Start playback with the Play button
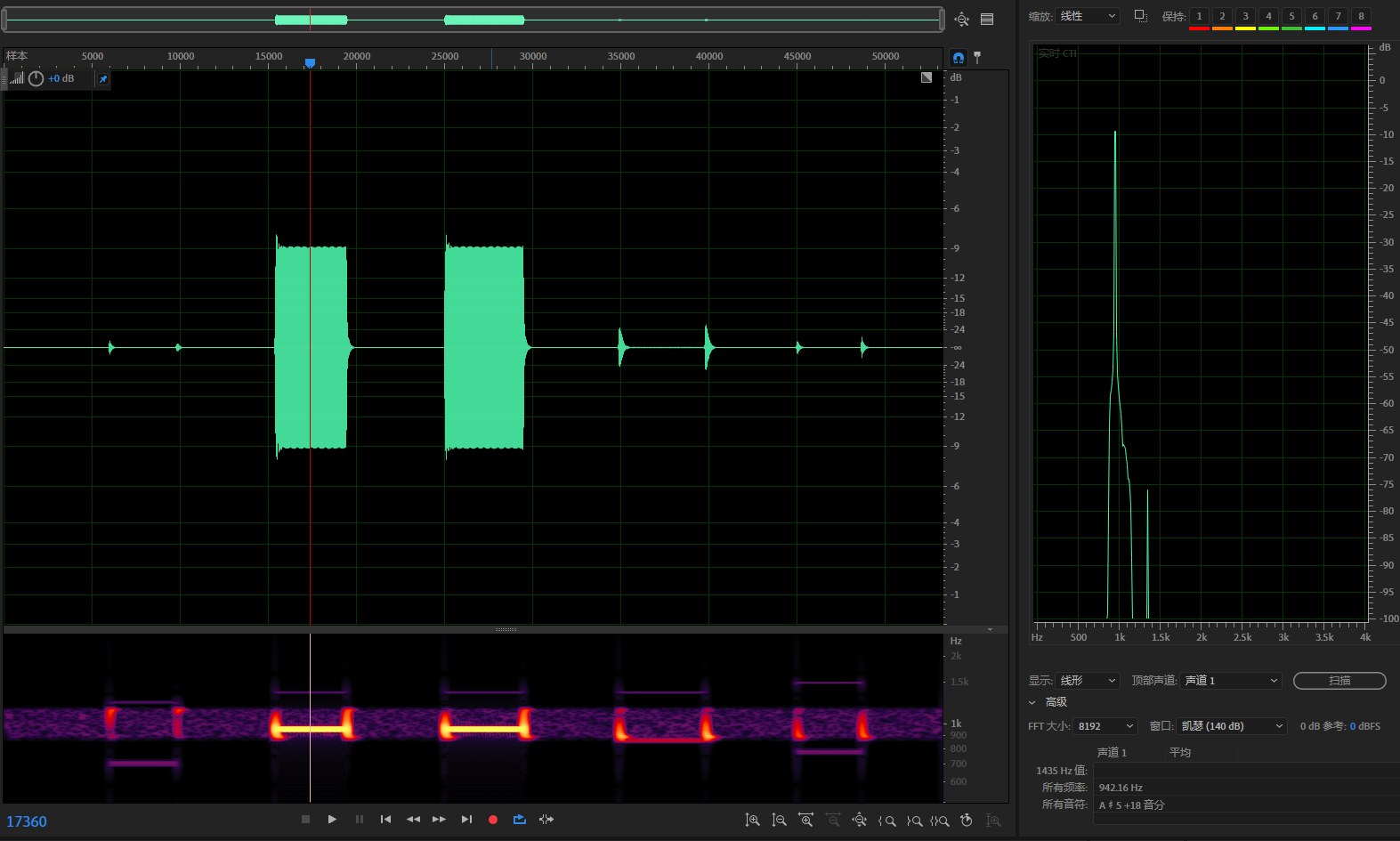This screenshot has height=841, width=1400. [332, 820]
